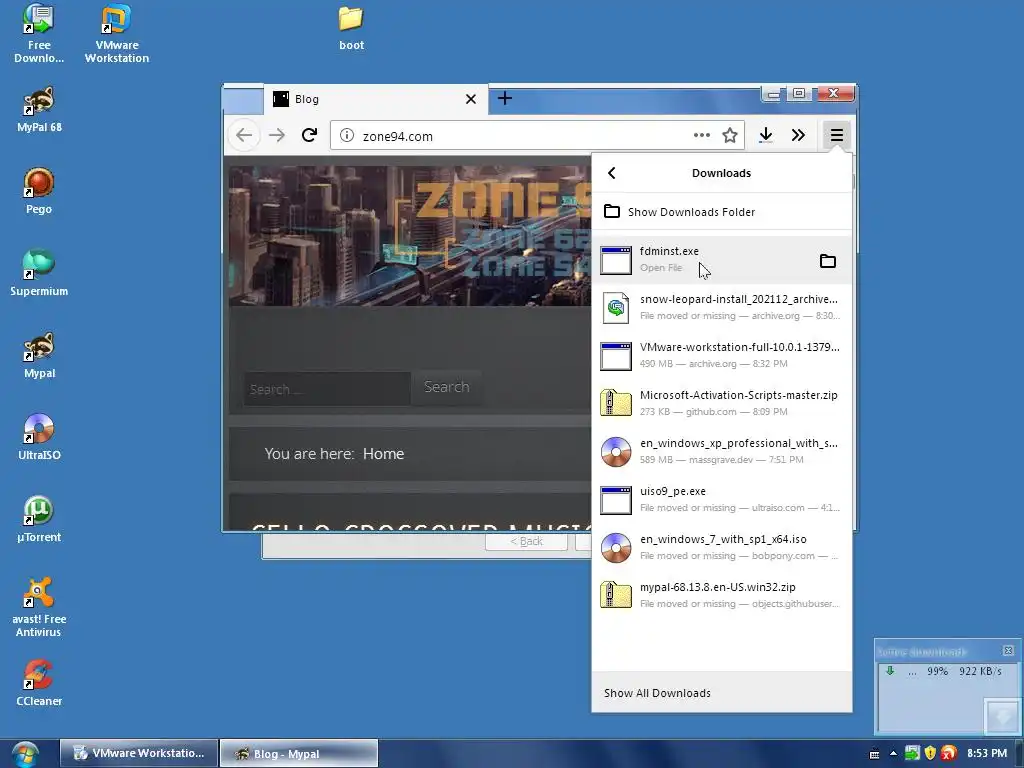Viewport: 1024px width, 768px height.
Task: Click the on-screen keyboard tray icon
Action: pos(874,754)
